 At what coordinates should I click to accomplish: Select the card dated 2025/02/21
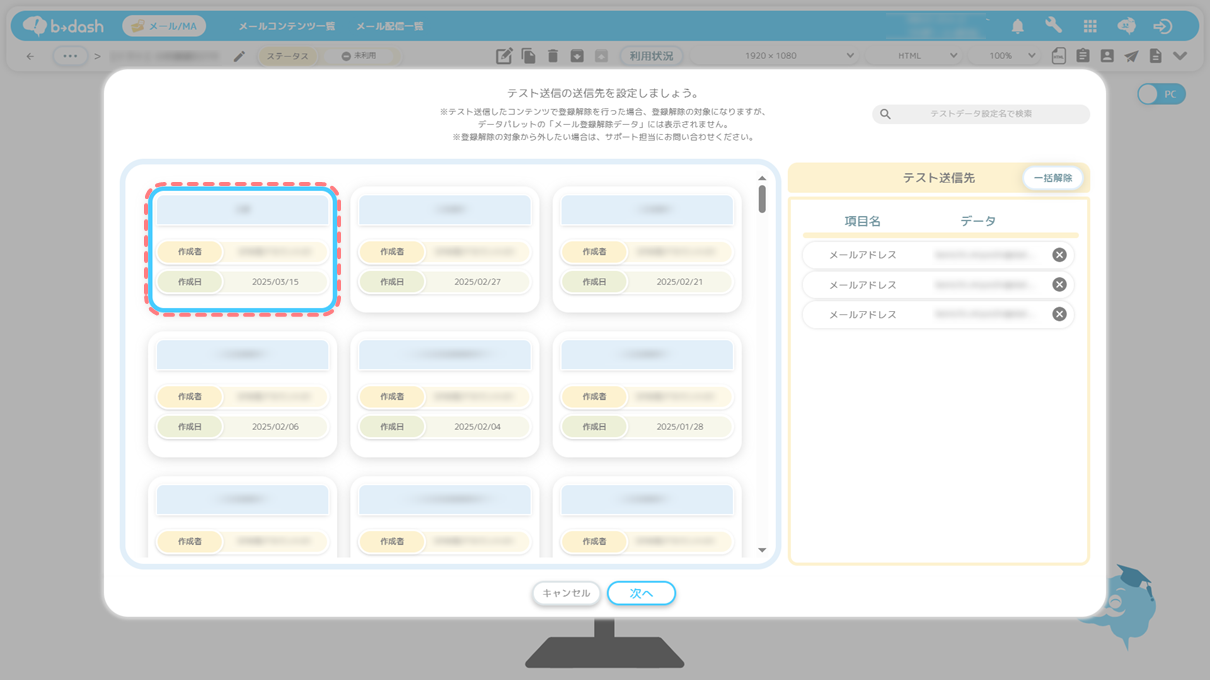647,249
